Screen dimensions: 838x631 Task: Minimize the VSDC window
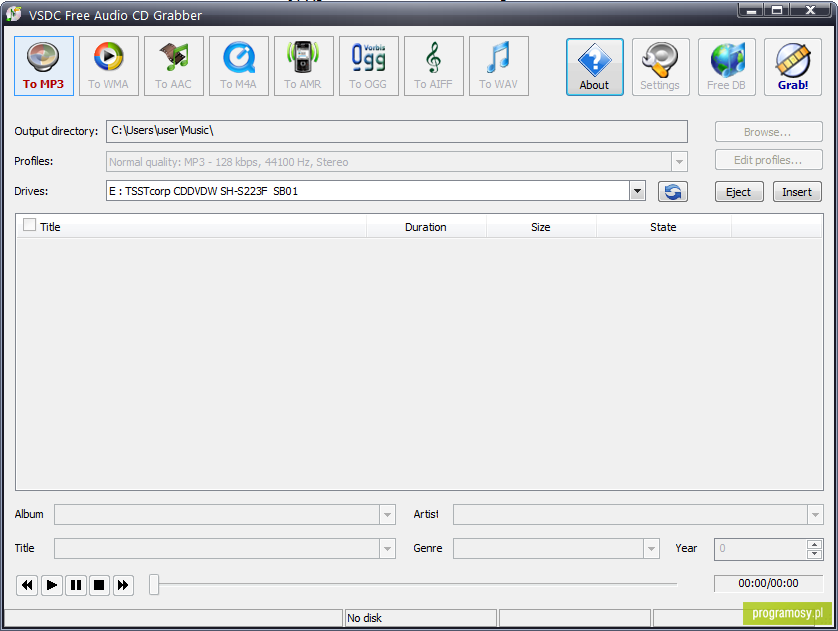click(751, 10)
